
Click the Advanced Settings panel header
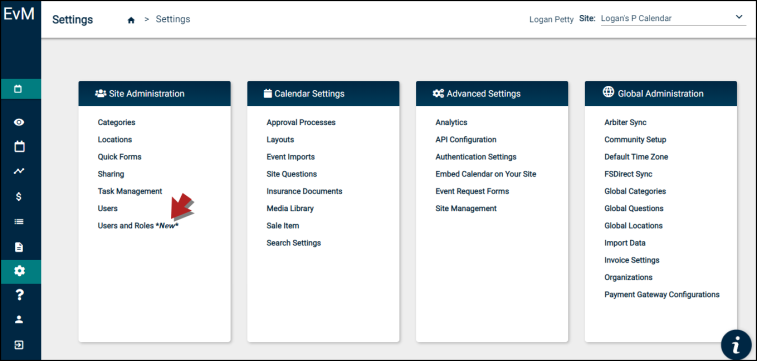point(492,94)
